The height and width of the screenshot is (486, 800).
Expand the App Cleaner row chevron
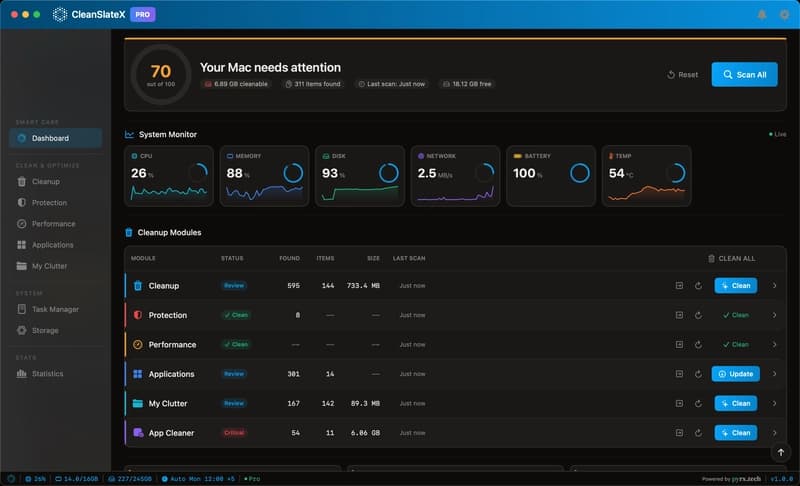coord(774,432)
